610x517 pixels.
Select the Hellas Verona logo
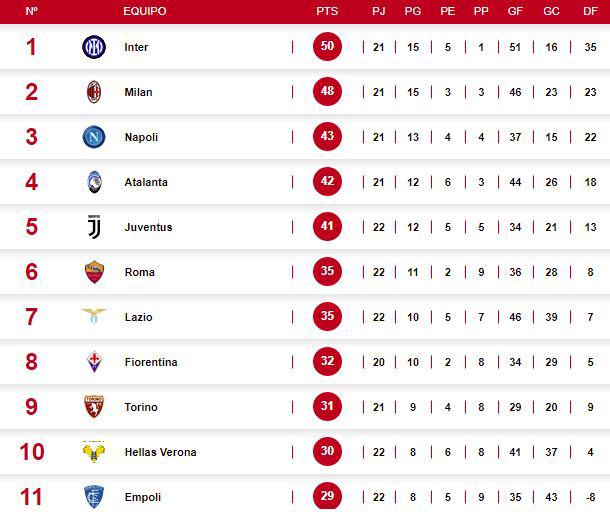(x=94, y=452)
